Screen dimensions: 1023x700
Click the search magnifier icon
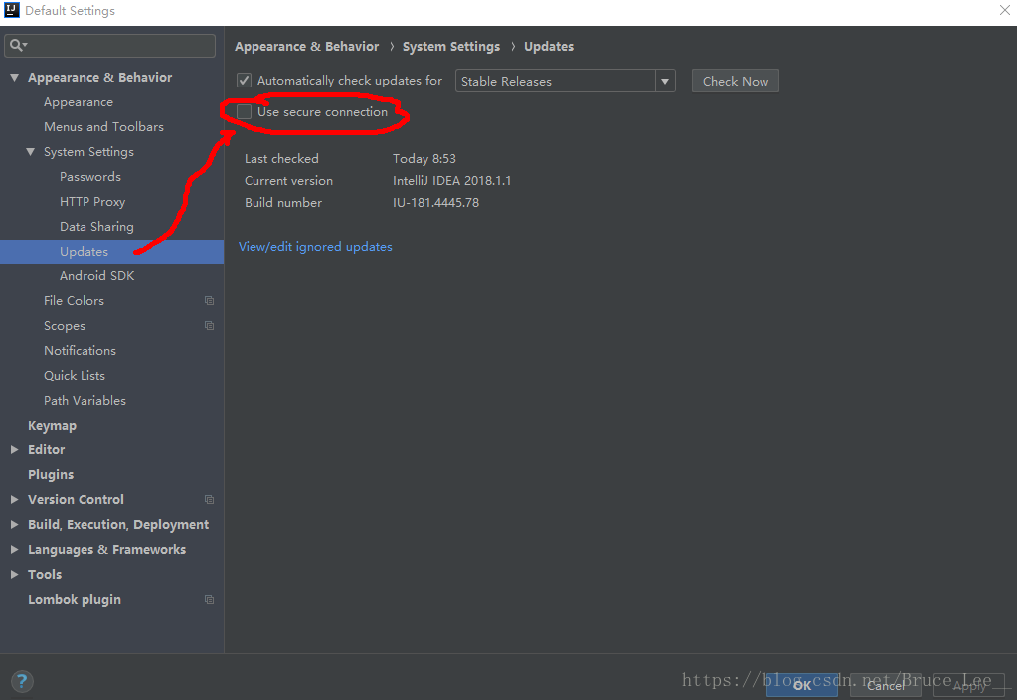tap(18, 45)
